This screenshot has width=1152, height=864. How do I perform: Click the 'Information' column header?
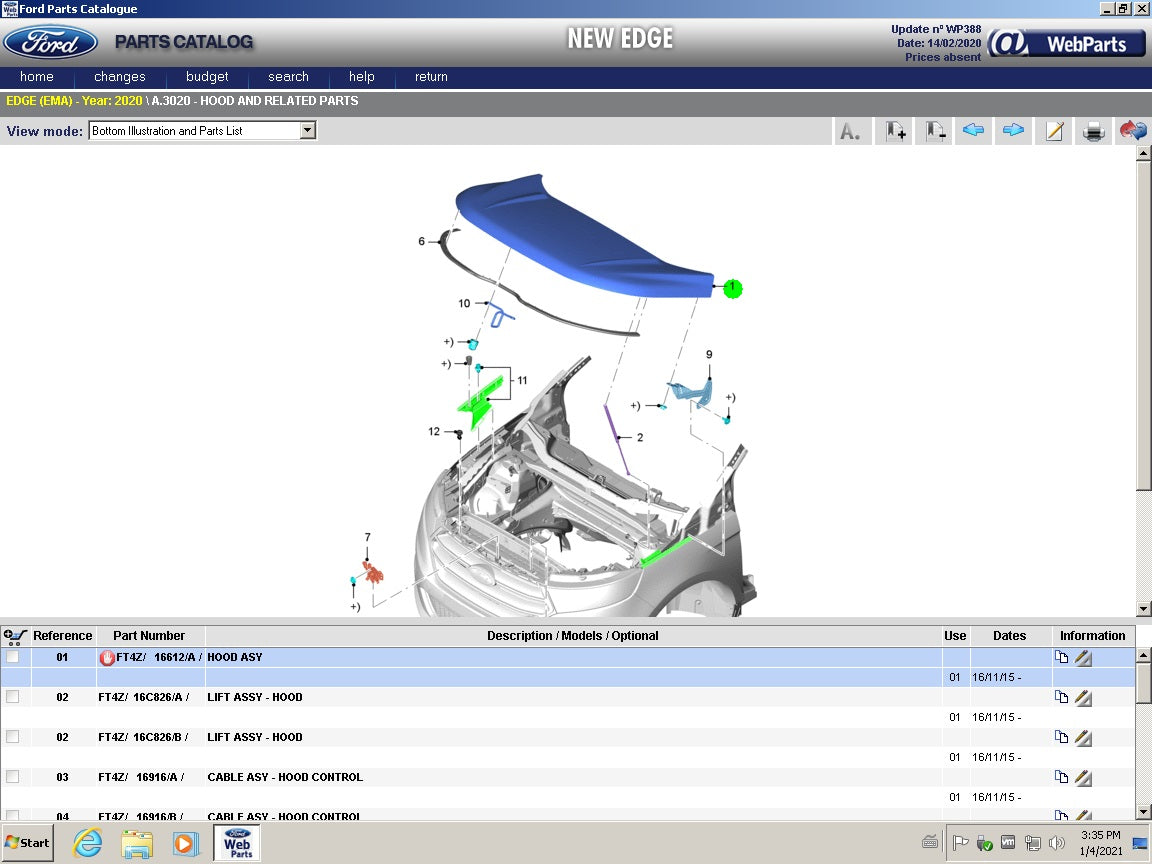click(x=1092, y=636)
